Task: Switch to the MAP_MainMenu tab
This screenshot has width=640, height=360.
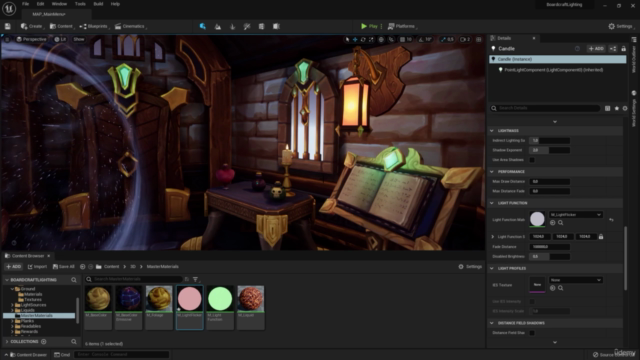Action: coord(49,14)
